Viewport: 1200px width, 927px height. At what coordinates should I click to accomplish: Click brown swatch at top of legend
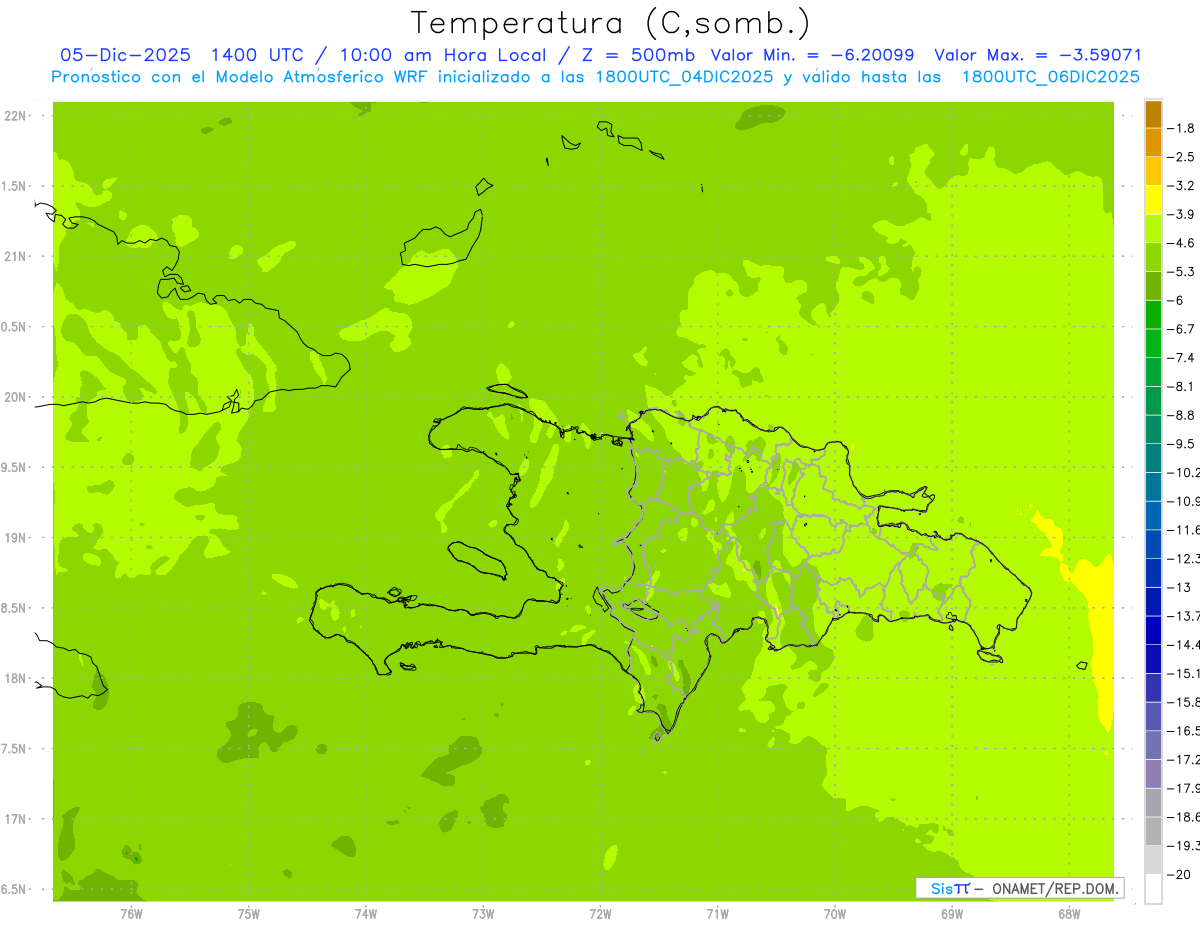[1153, 114]
